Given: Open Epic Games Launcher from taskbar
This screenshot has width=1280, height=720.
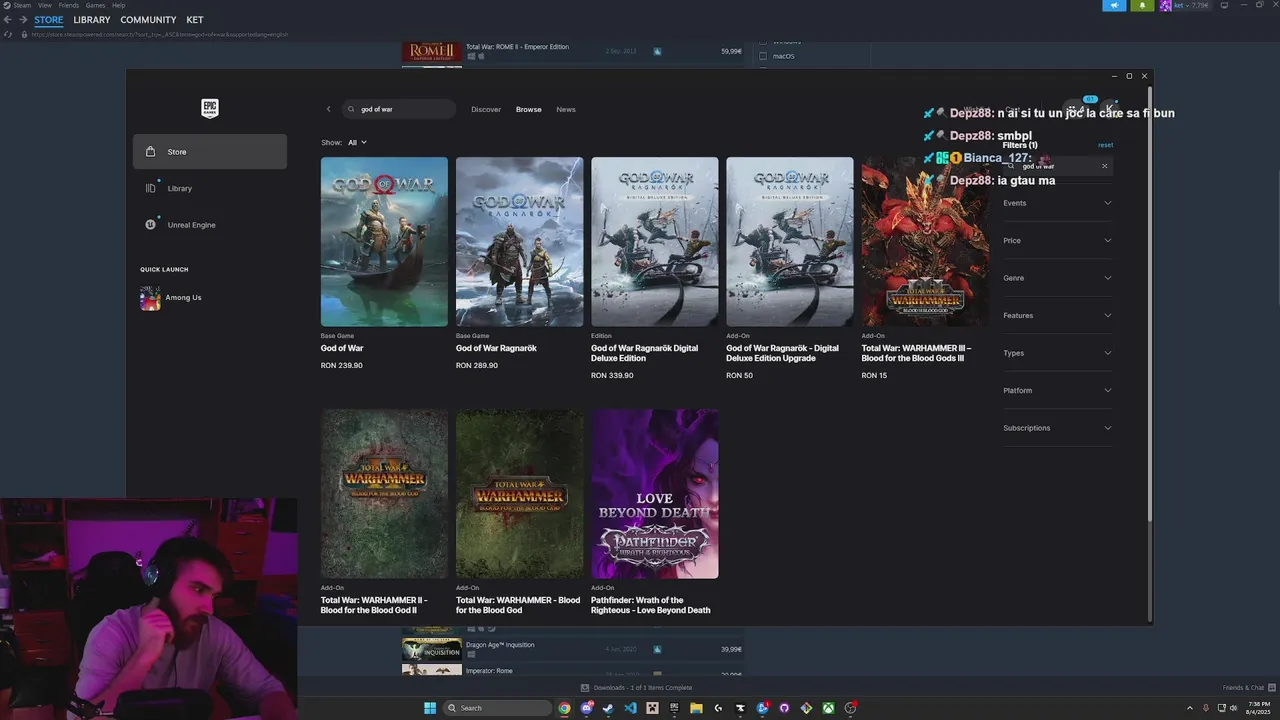Looking at the screenshot, I should [674, 708].
